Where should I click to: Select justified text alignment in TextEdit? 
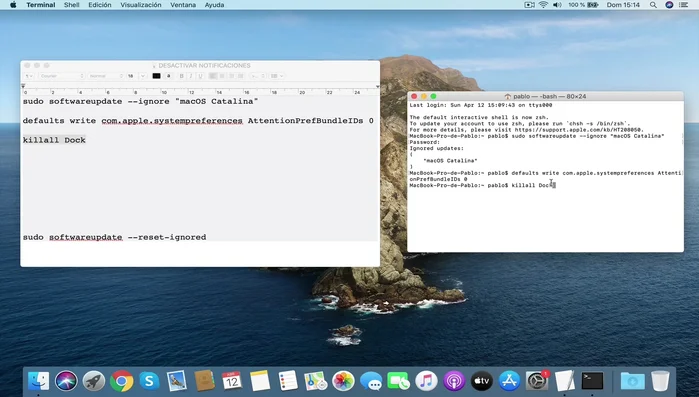[x=240, y=76]
